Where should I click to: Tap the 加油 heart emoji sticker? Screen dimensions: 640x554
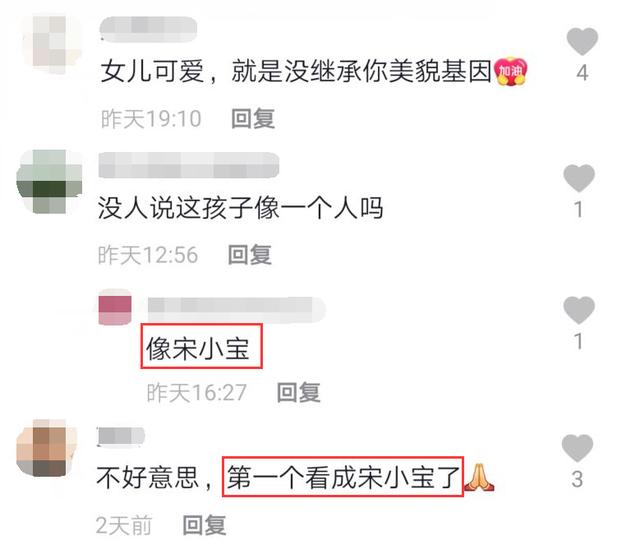pyautogui.click(x=511, y=71)
